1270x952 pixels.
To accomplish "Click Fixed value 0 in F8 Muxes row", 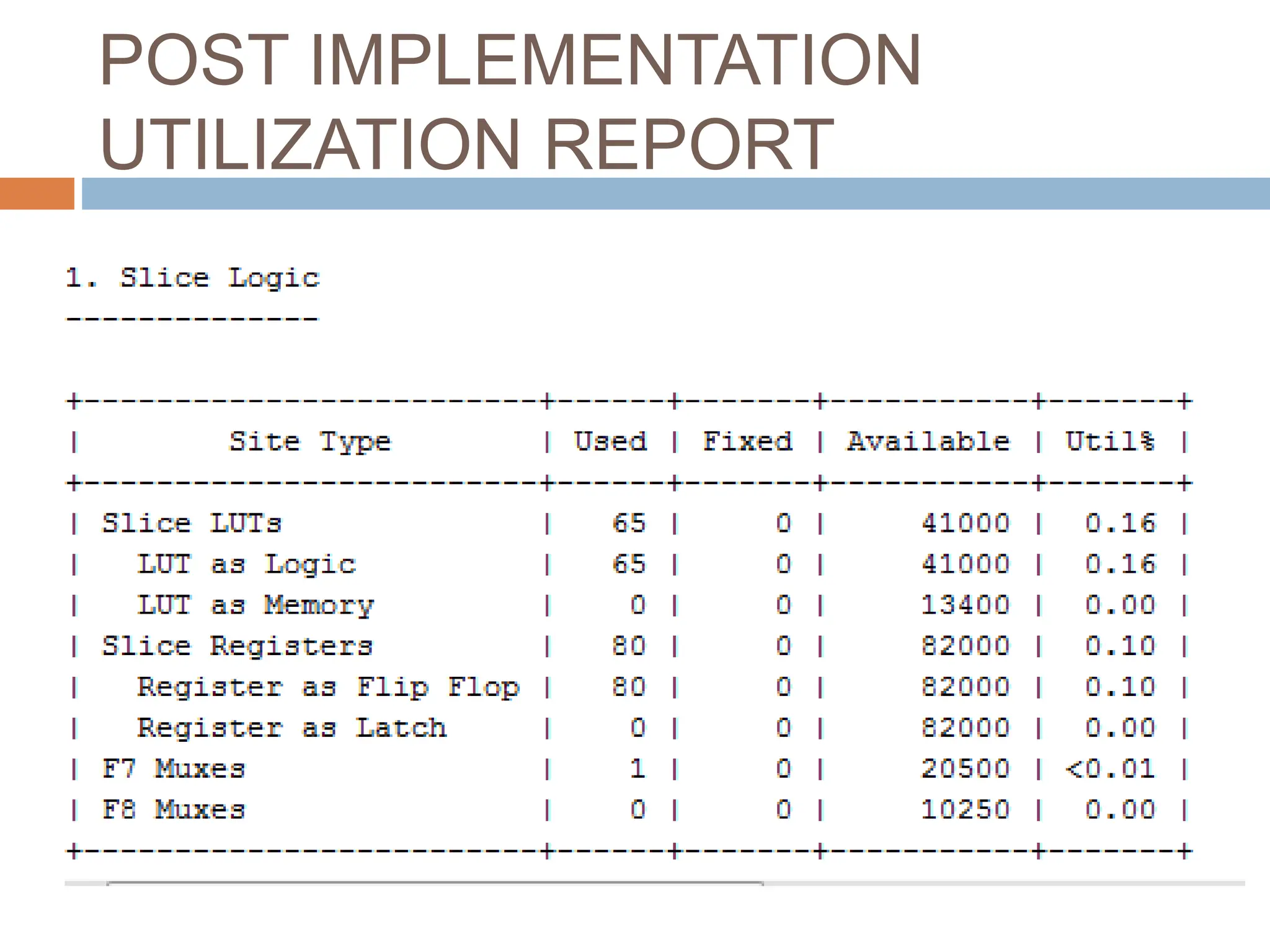I will click(784, 810).
